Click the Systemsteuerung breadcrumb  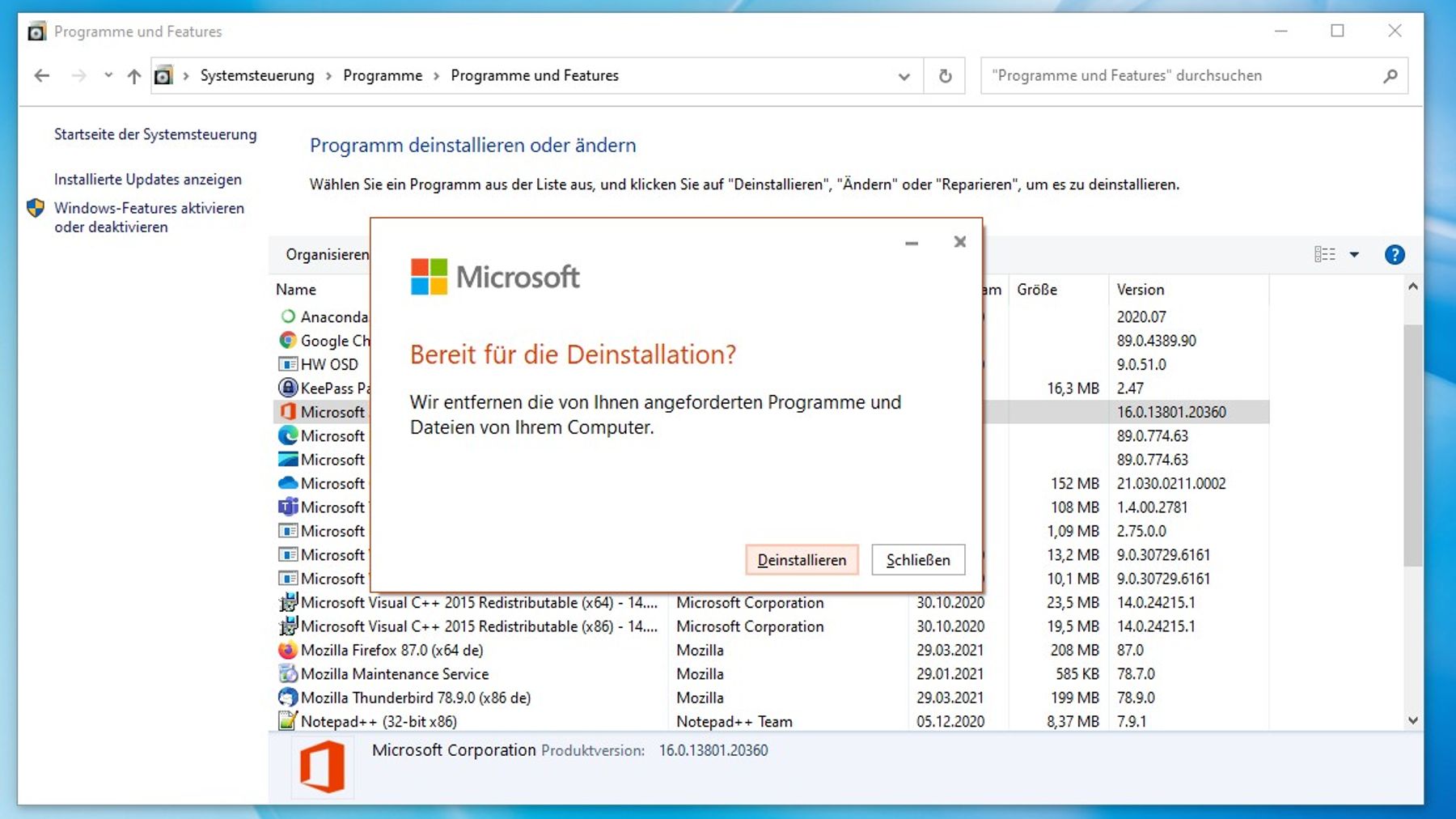pos(257,75)
